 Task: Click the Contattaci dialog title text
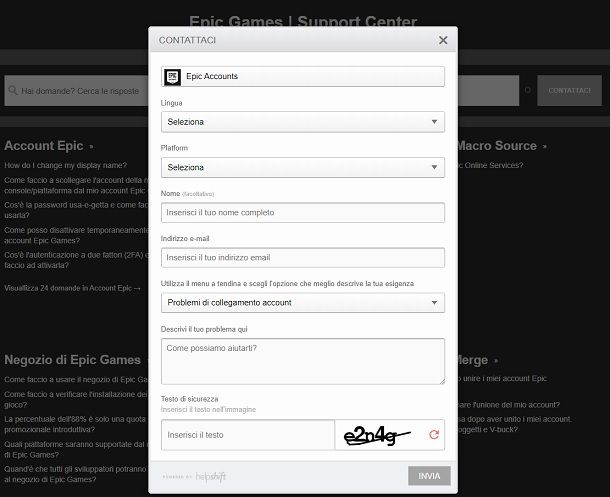coord(187,40)
